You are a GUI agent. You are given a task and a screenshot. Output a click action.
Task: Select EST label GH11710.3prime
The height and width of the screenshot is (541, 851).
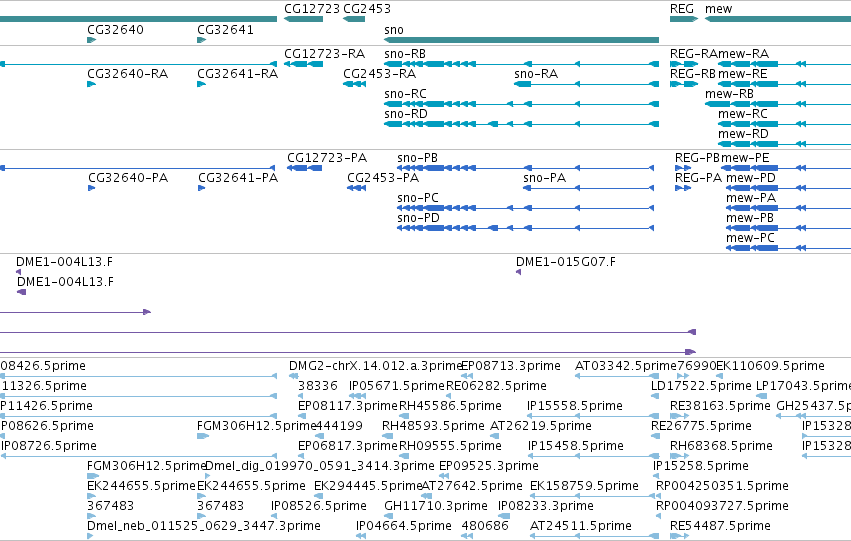pyautogui.click(x=436, y=506)
